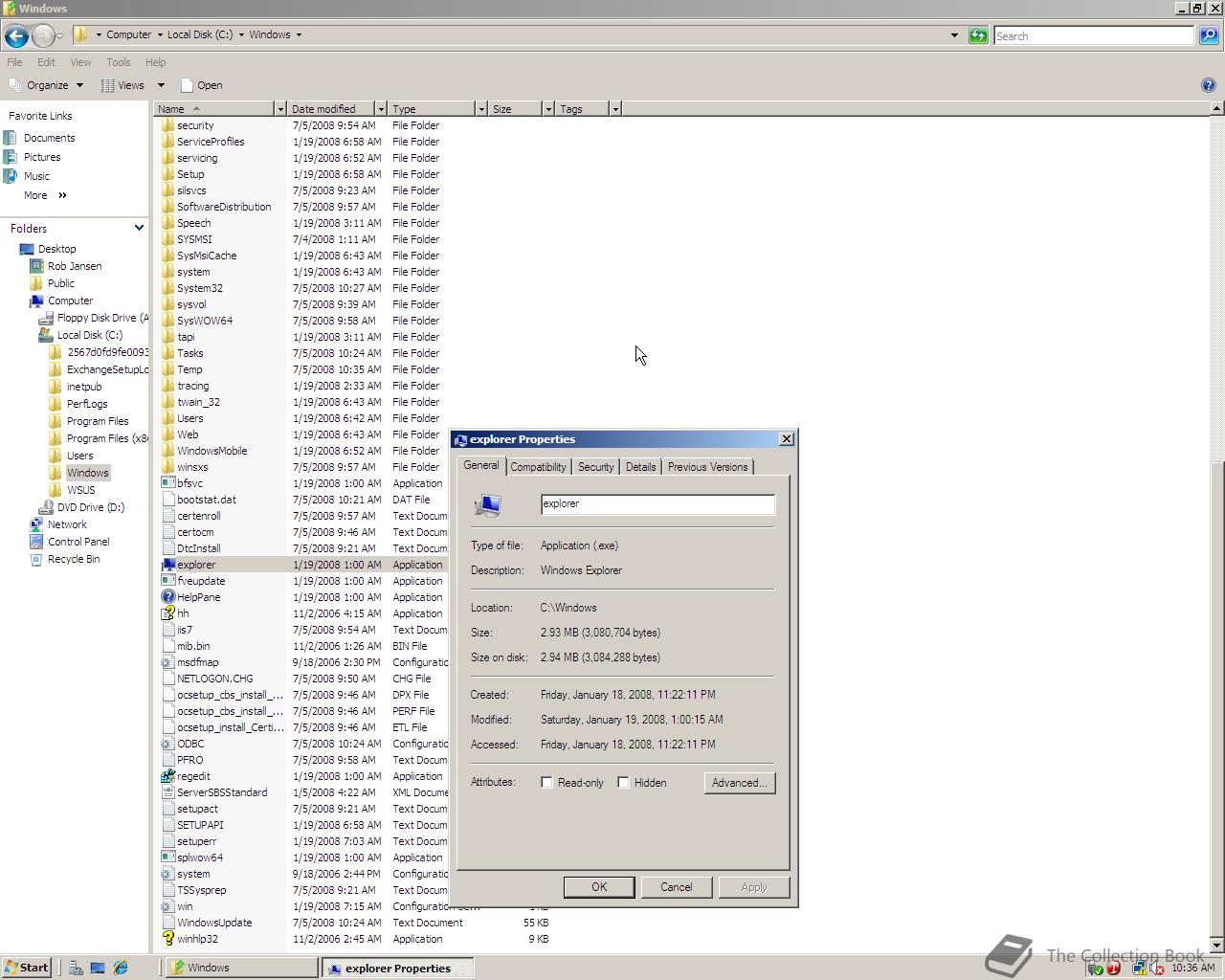Click Cancel in explorer Properties
Image resolution: width=1225 pixels, height=980 pixels.
pos(676,887)
